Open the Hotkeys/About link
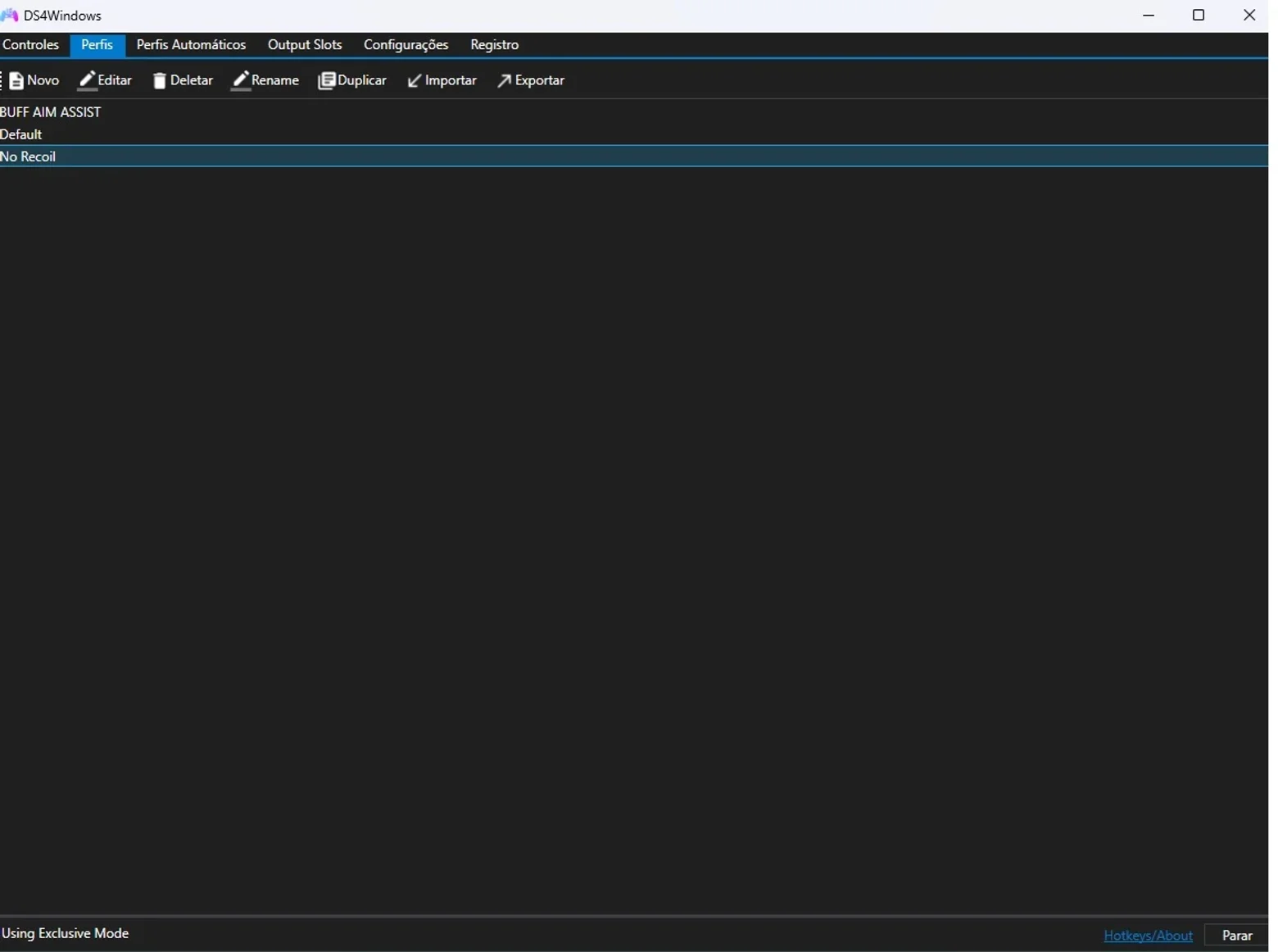The image size is (1278, 952). [x=1148, y=936]
